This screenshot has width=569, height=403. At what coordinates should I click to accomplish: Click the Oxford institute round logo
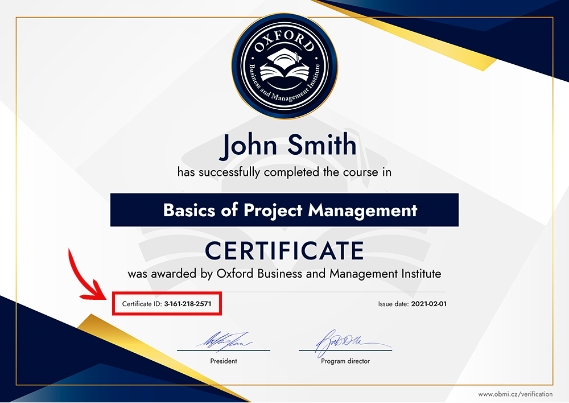284,66
